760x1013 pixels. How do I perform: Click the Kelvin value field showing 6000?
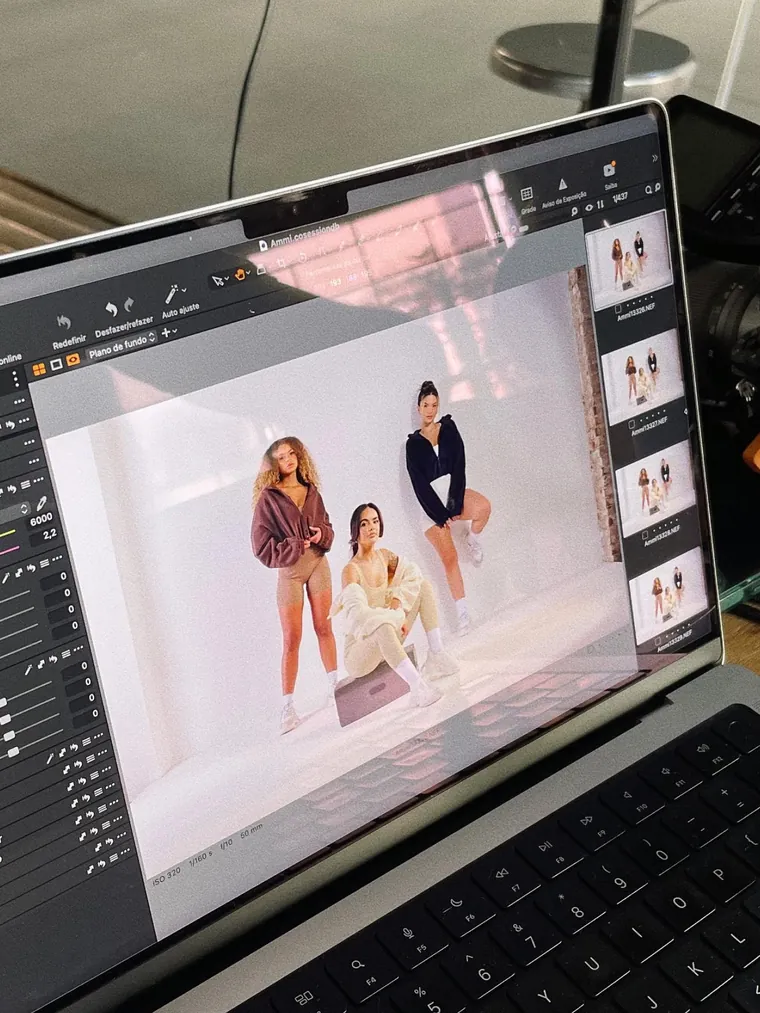pyautogui.click(x=41, y=519)
